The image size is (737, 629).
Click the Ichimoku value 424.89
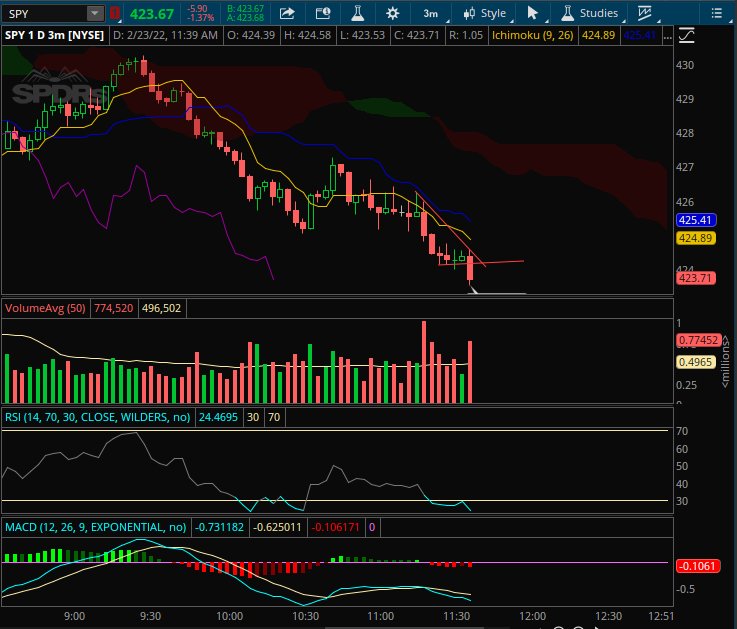598,35
